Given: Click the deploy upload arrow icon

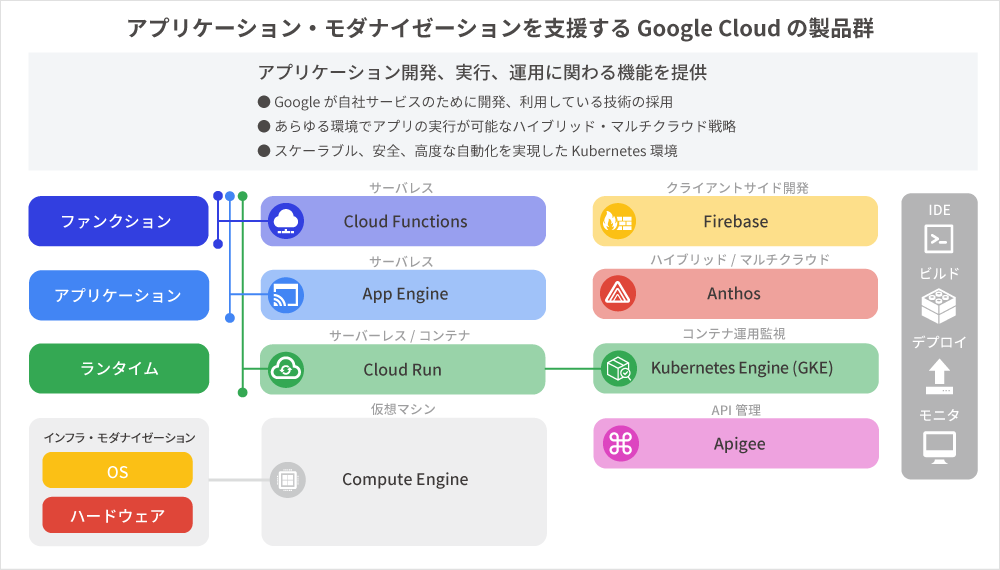Looking at the screenshot, I should point(938,376).
